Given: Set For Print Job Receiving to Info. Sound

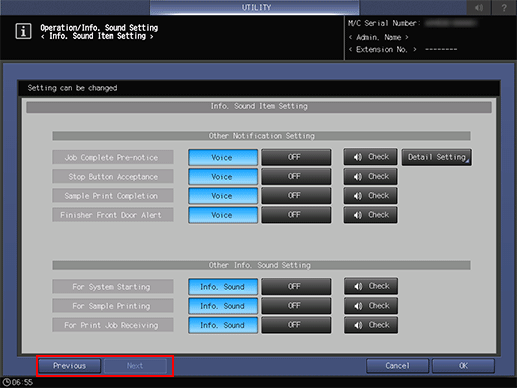Looking at the screenshot, I should [223, 325].
